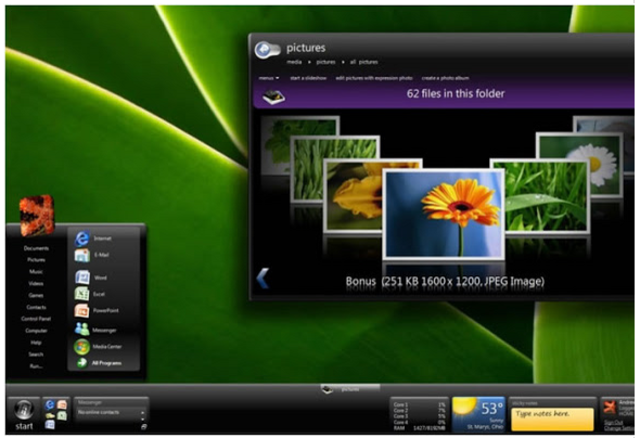Image resolution: width=640 pixels, height=438 pixels.
Task: Click the orange user icon in taskbar
Action: point(609,407)
